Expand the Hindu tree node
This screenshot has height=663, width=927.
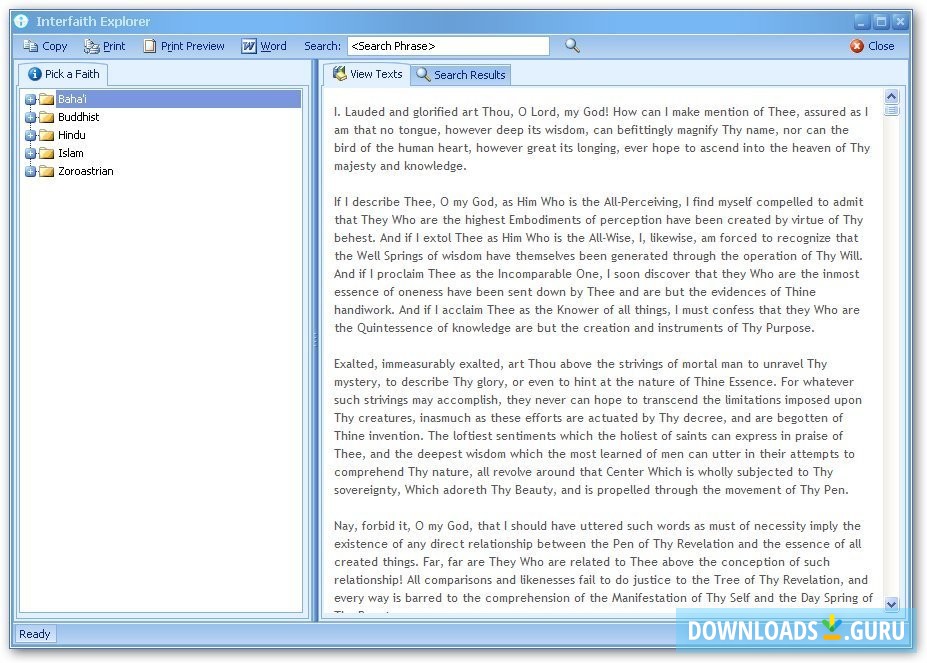(30, 135)
